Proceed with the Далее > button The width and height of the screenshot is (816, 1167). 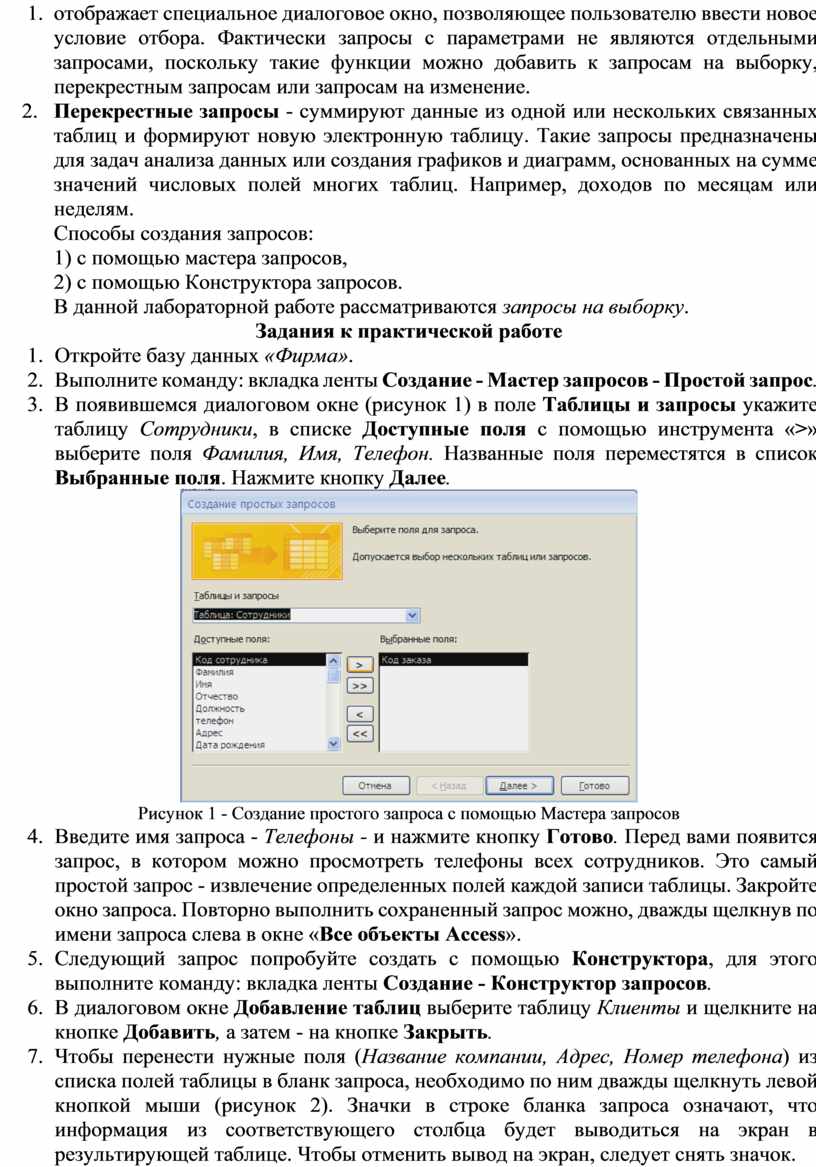520,785
